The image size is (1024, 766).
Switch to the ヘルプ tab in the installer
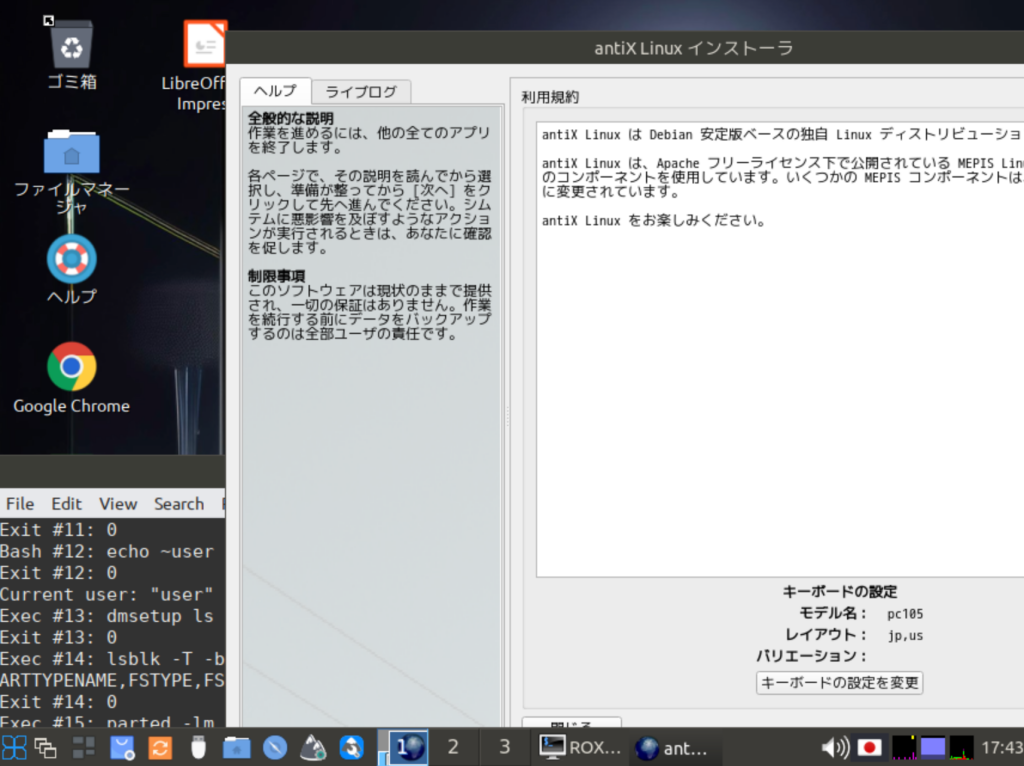coord(275,91)
